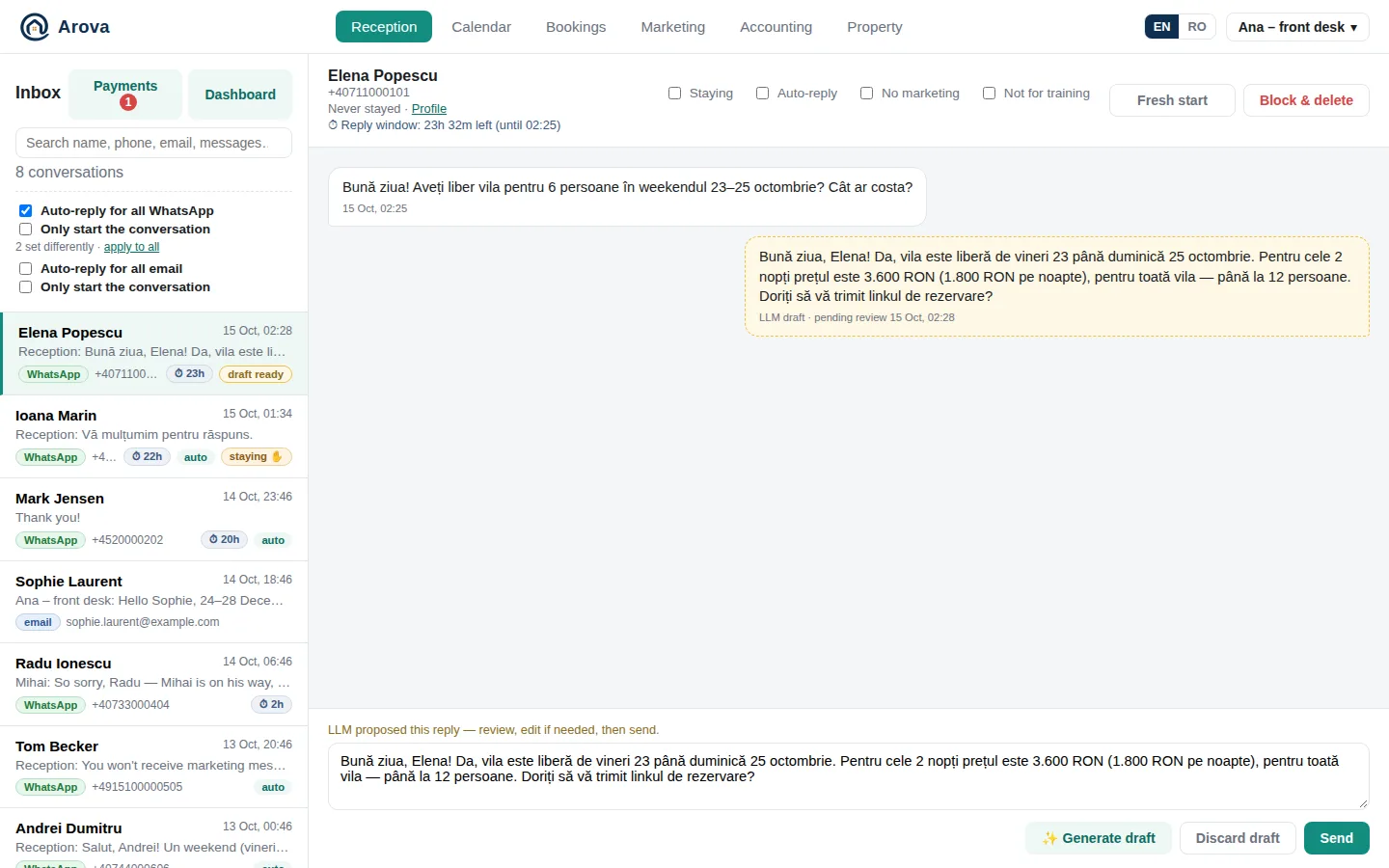Switch to the Reception tab
The image size is (1389, 868).
[x=384, y=27]
